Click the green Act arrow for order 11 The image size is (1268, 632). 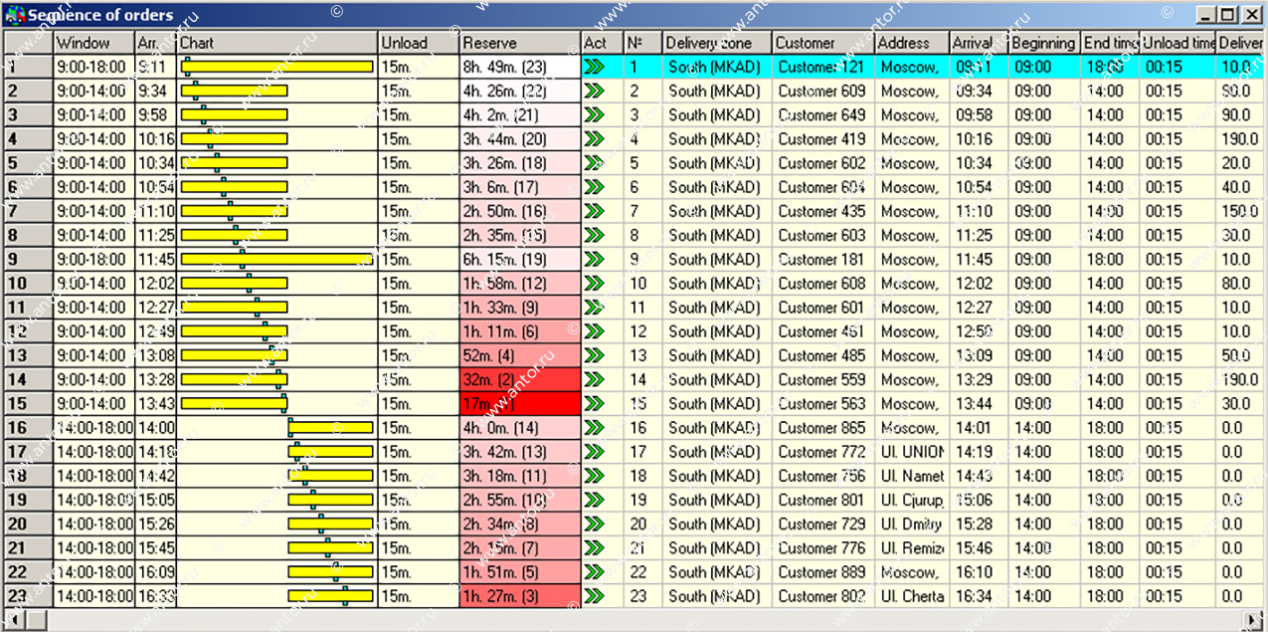tap(595, 307)
